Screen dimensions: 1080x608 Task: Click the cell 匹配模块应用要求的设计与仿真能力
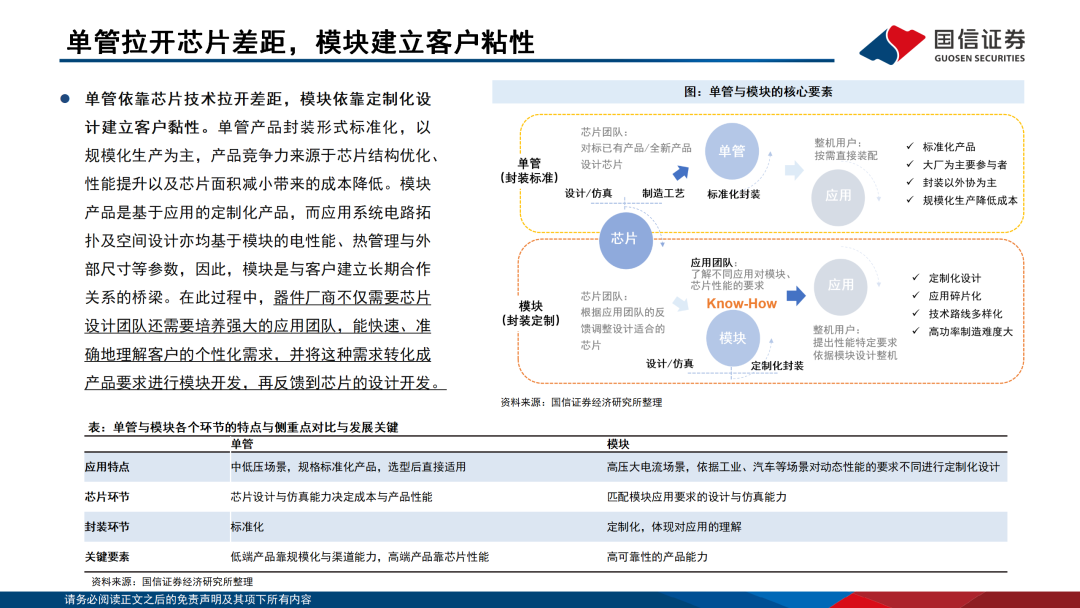click(x=696, y=496)
